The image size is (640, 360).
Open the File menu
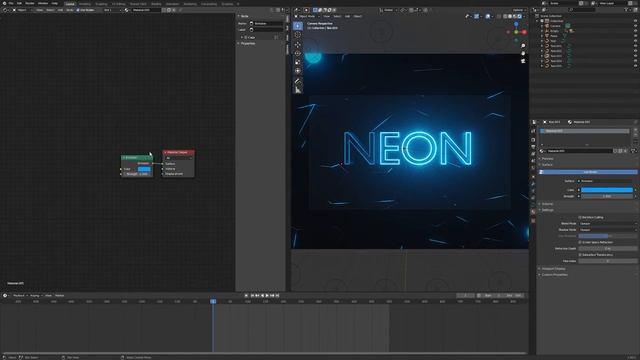tap(11, 3)
